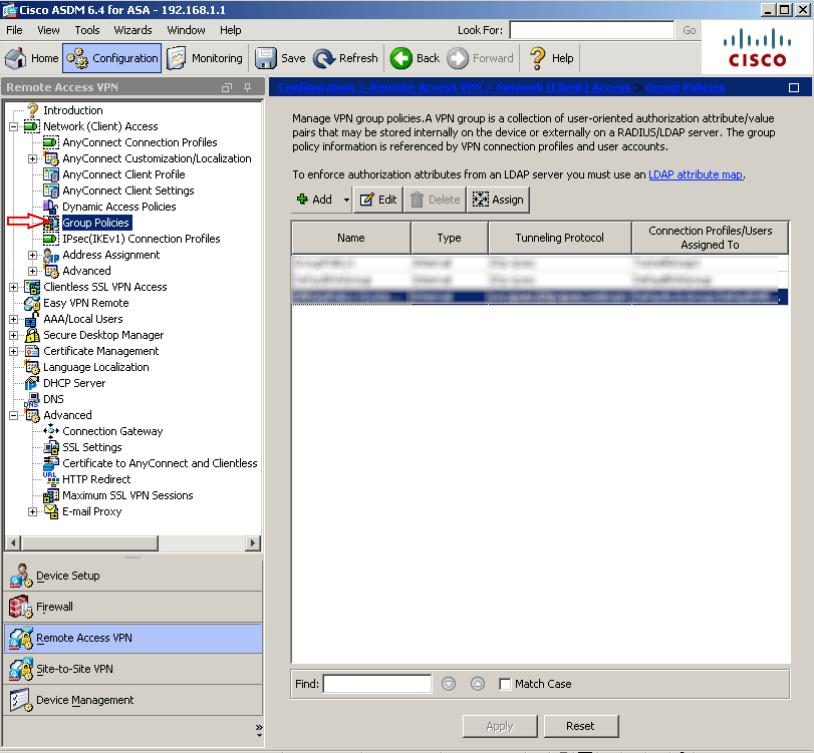Click the SSL Settings icon
This screenshot has width=814, height=753.
(x=51, y=447)
